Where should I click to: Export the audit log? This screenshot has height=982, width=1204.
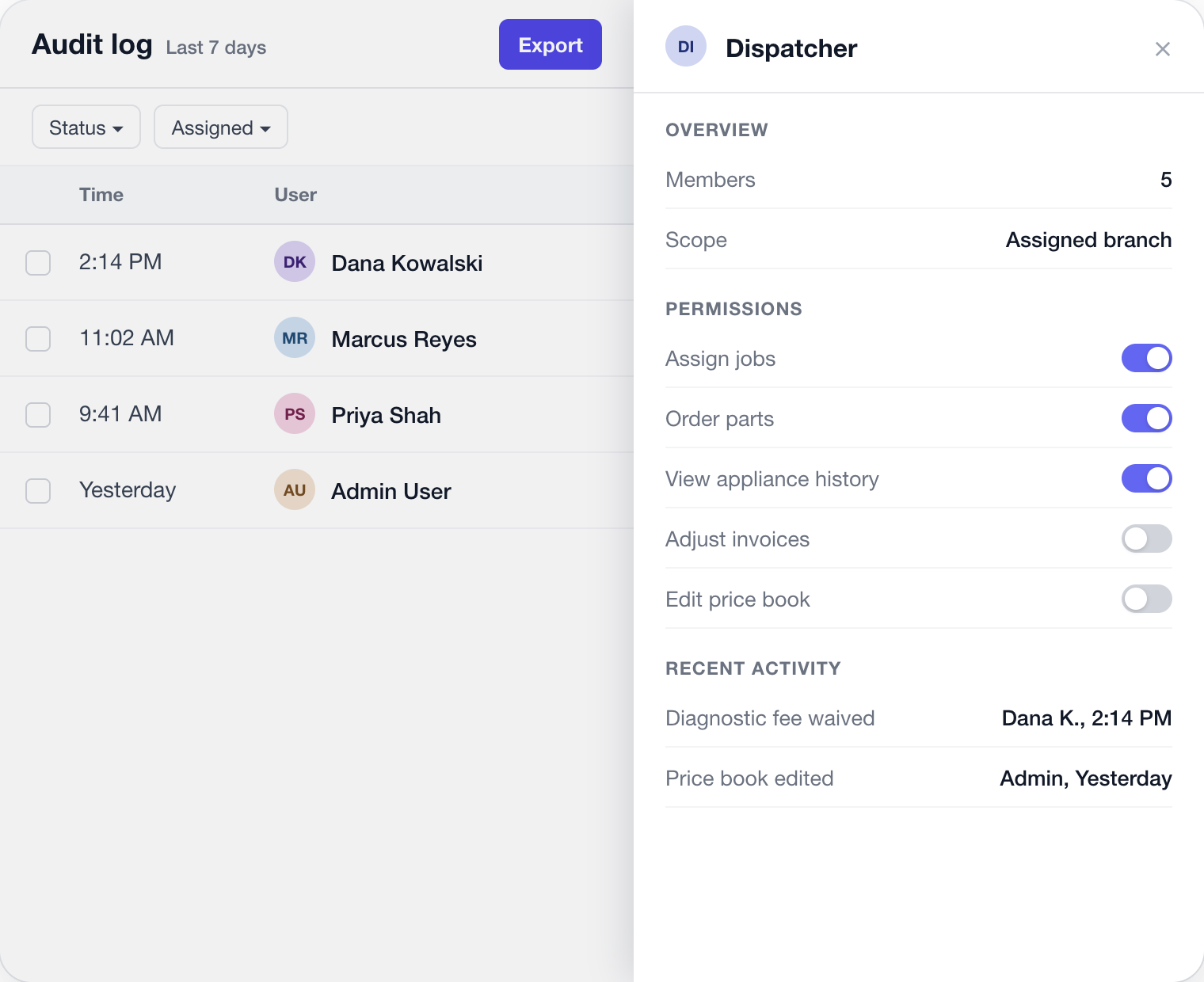[551, 44]
